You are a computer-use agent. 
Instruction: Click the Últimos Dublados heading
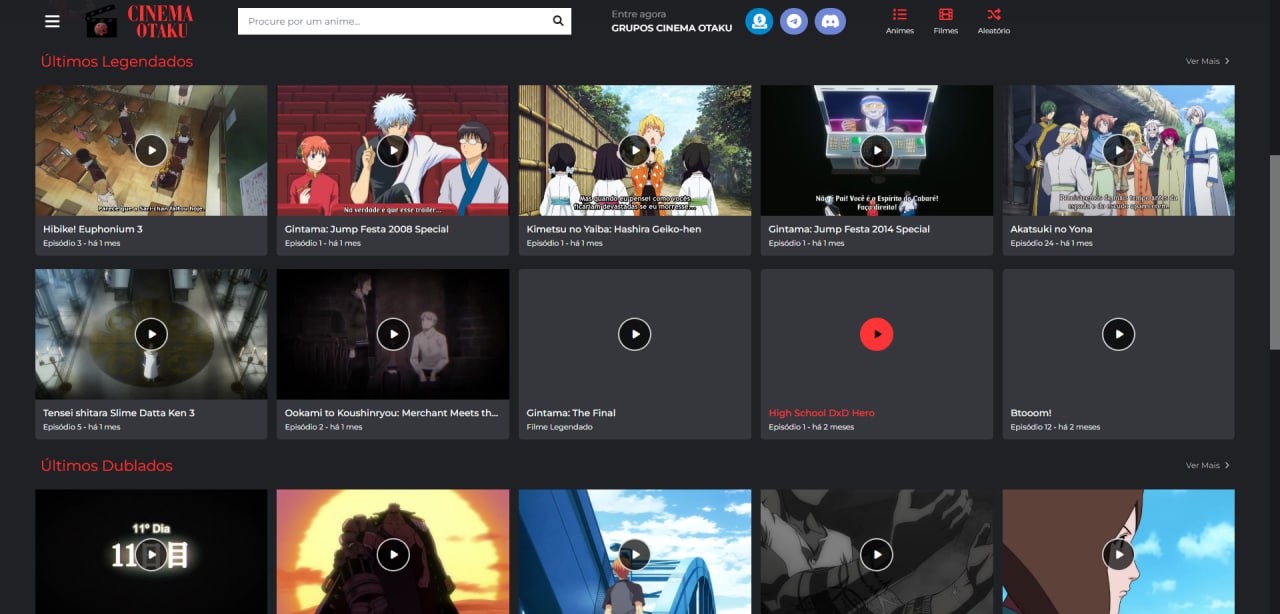point(107,465)
